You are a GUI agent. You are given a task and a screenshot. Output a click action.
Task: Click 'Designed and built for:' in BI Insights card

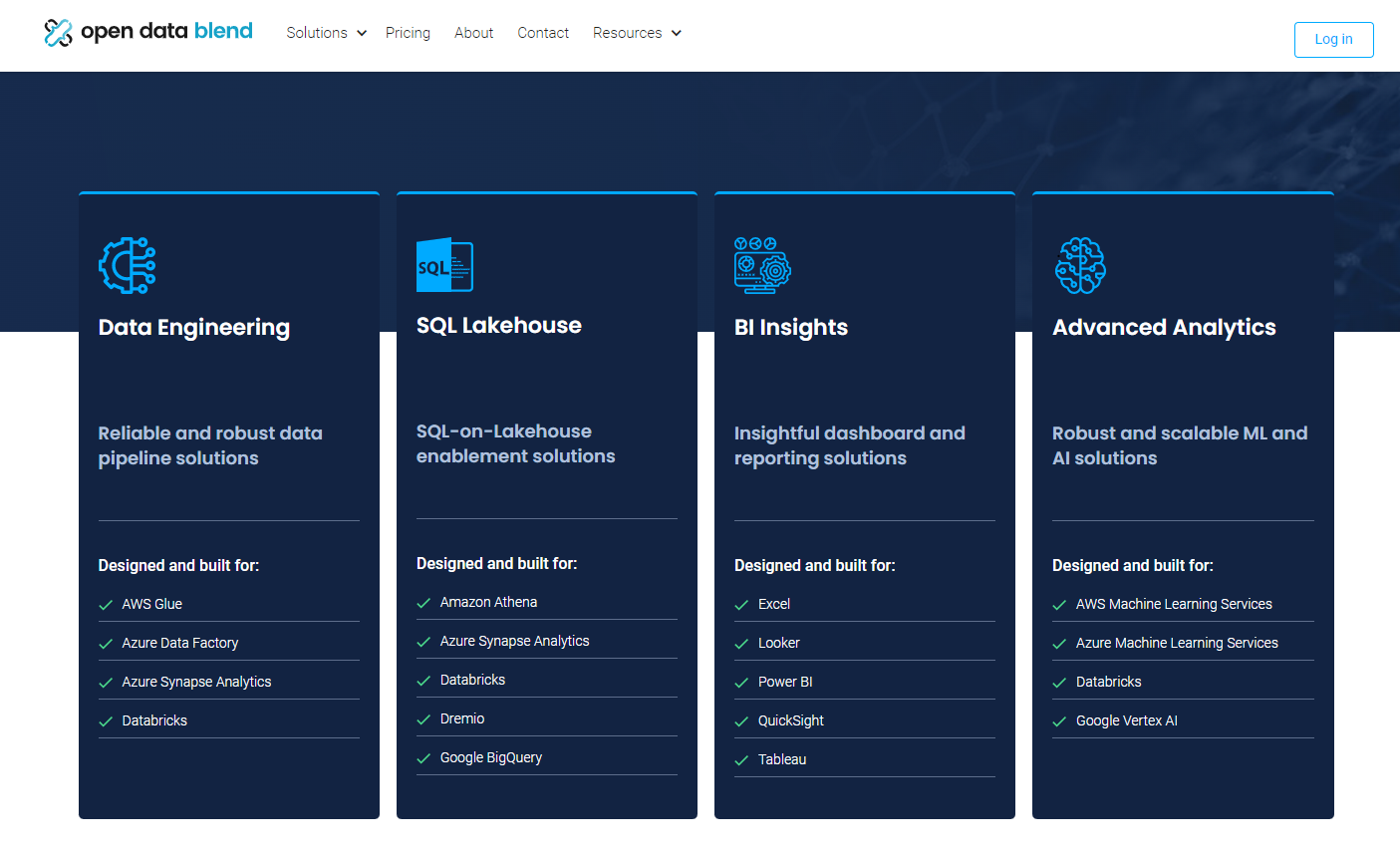tap(815, 565)
